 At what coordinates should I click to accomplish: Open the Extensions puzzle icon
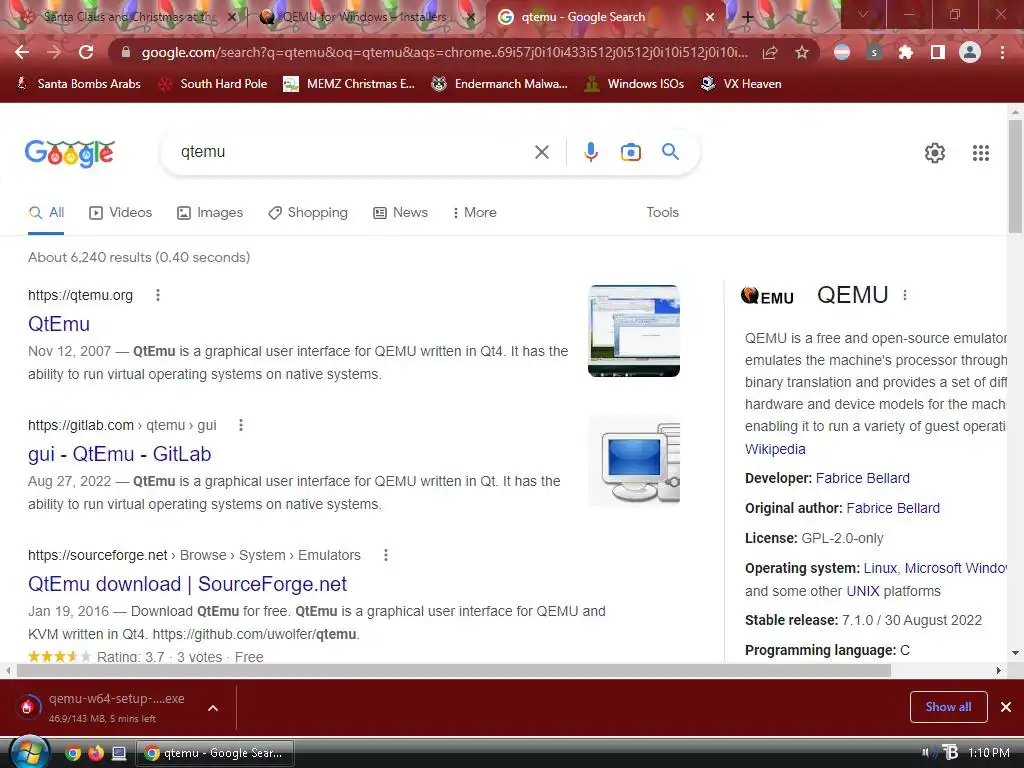click(905, 52)
